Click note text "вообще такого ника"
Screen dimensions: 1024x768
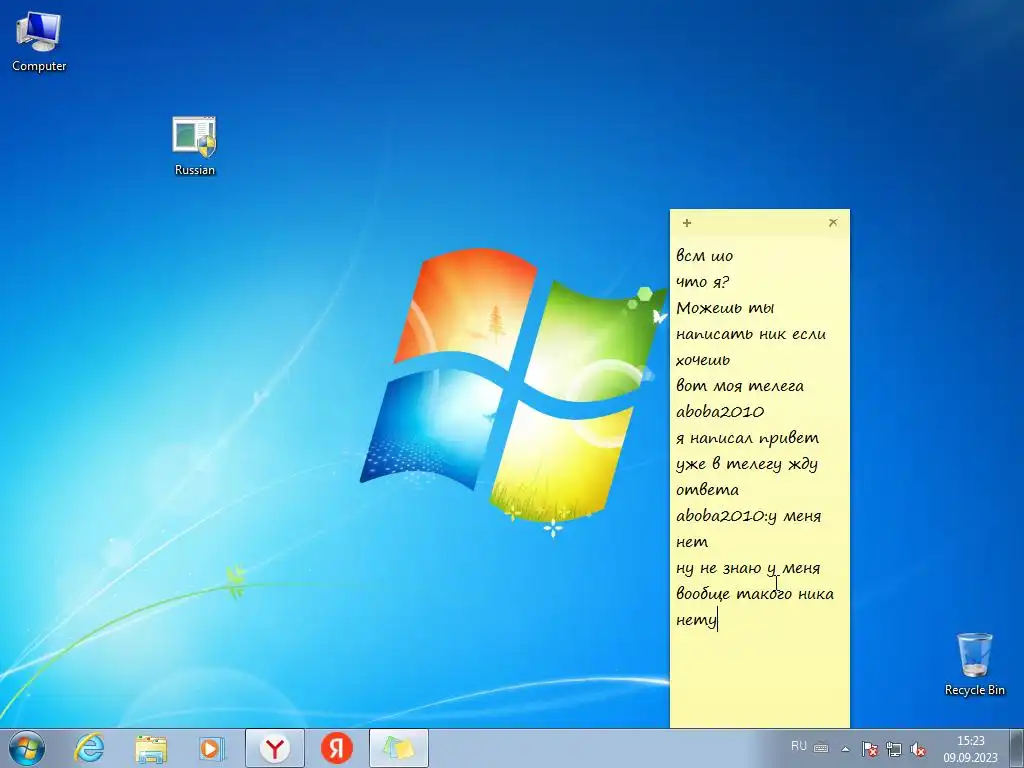click(754, 594)
